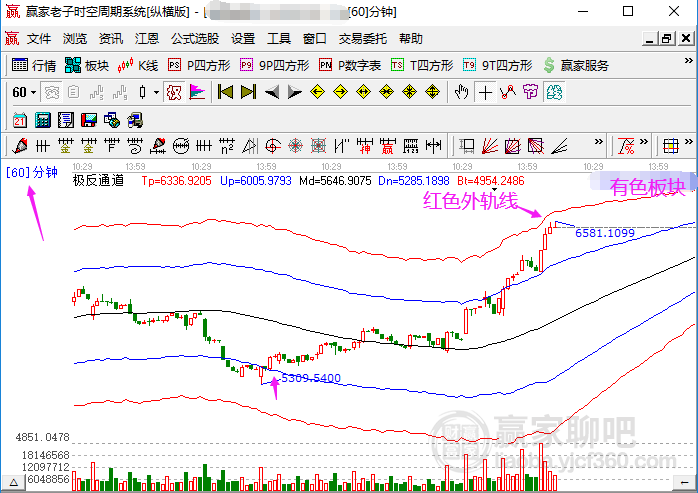Step the chart backward with black left arrow
This screenshot has width=698, height=493.
[x=272, y=92]
